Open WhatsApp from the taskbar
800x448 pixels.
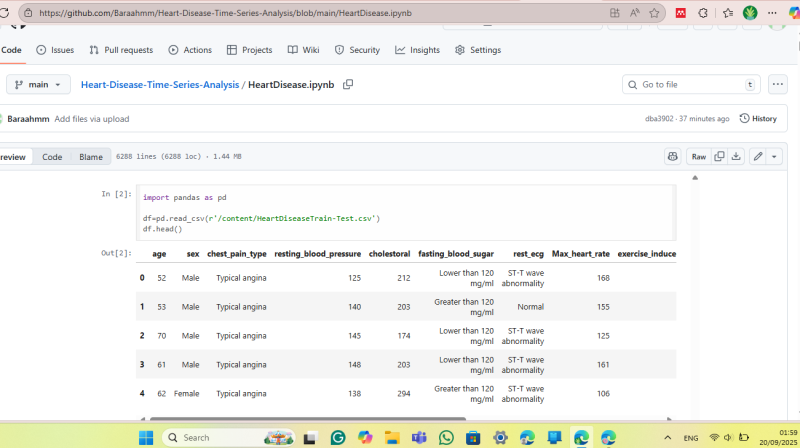point(445,437)
